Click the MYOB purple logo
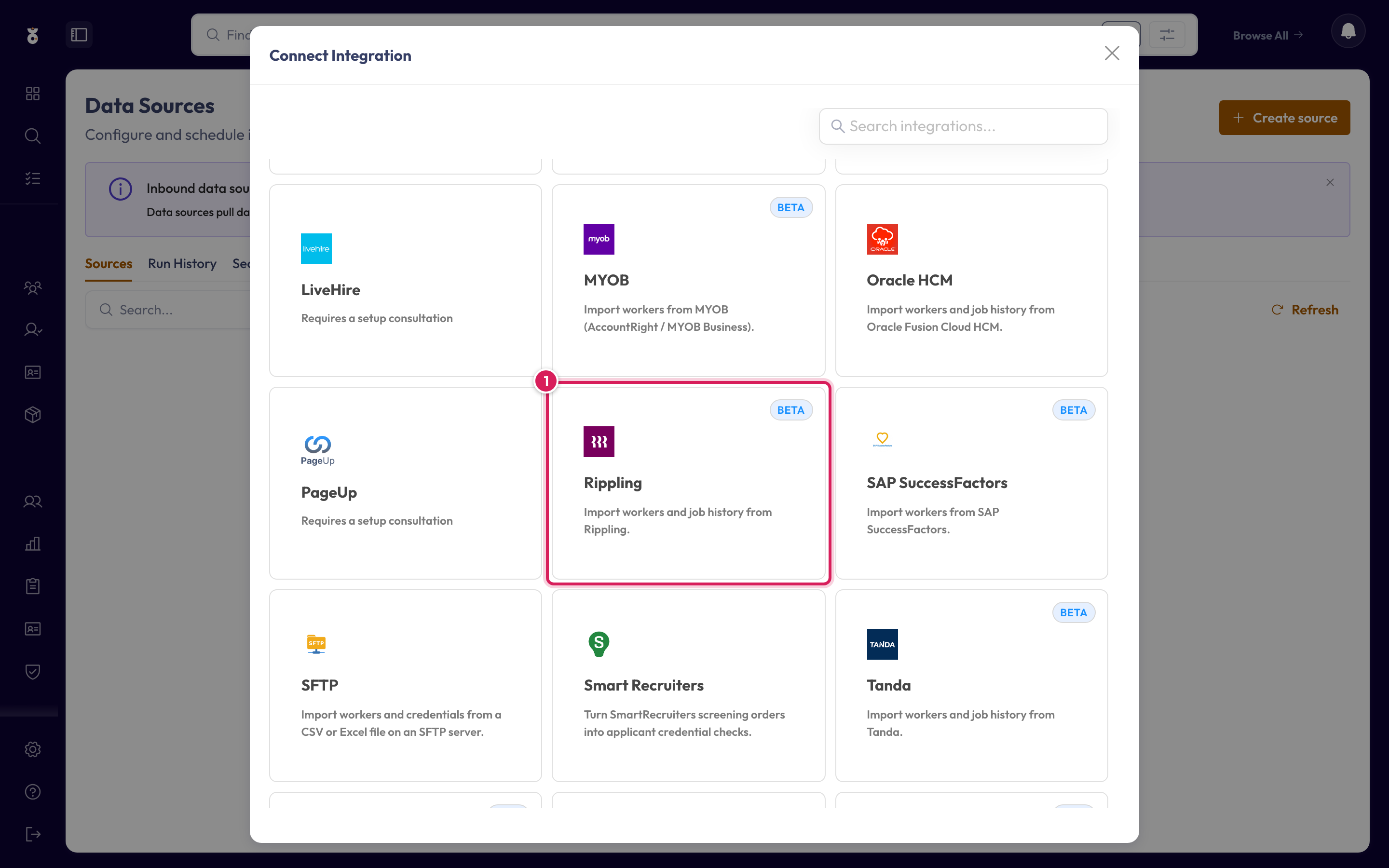This screenshot has width=1389, height=868. (599, 239)
